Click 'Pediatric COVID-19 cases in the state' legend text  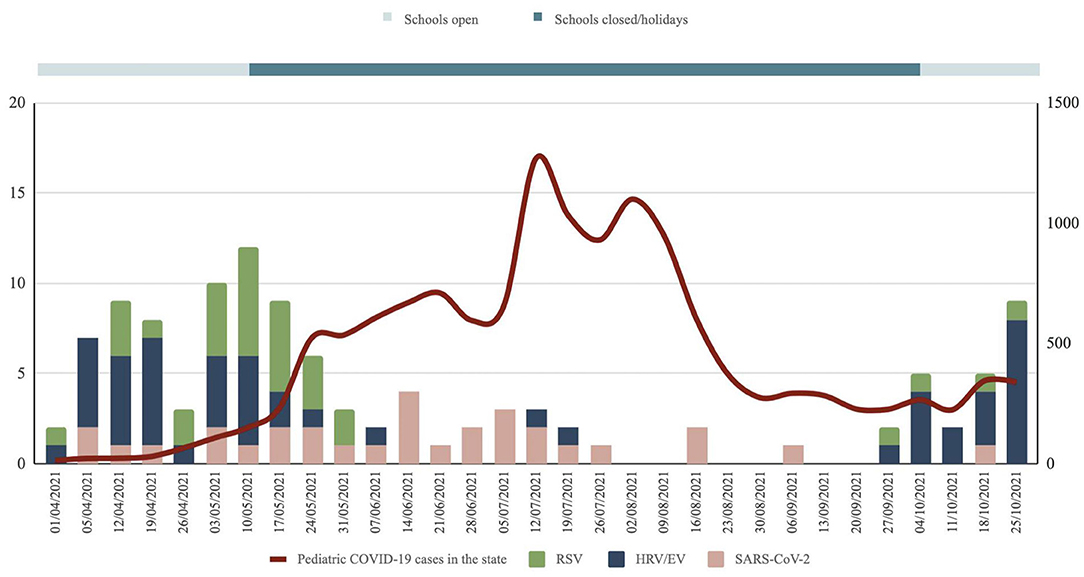point(402,558)
